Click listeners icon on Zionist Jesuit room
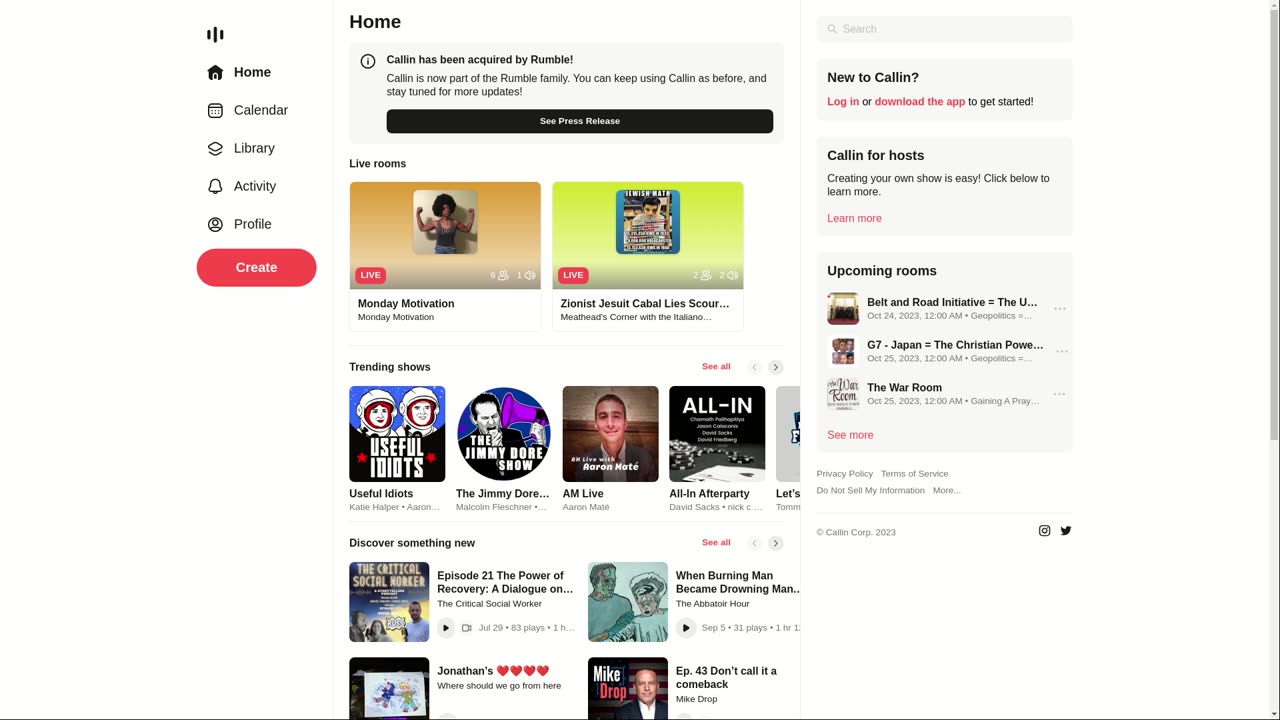 [706, 275]
